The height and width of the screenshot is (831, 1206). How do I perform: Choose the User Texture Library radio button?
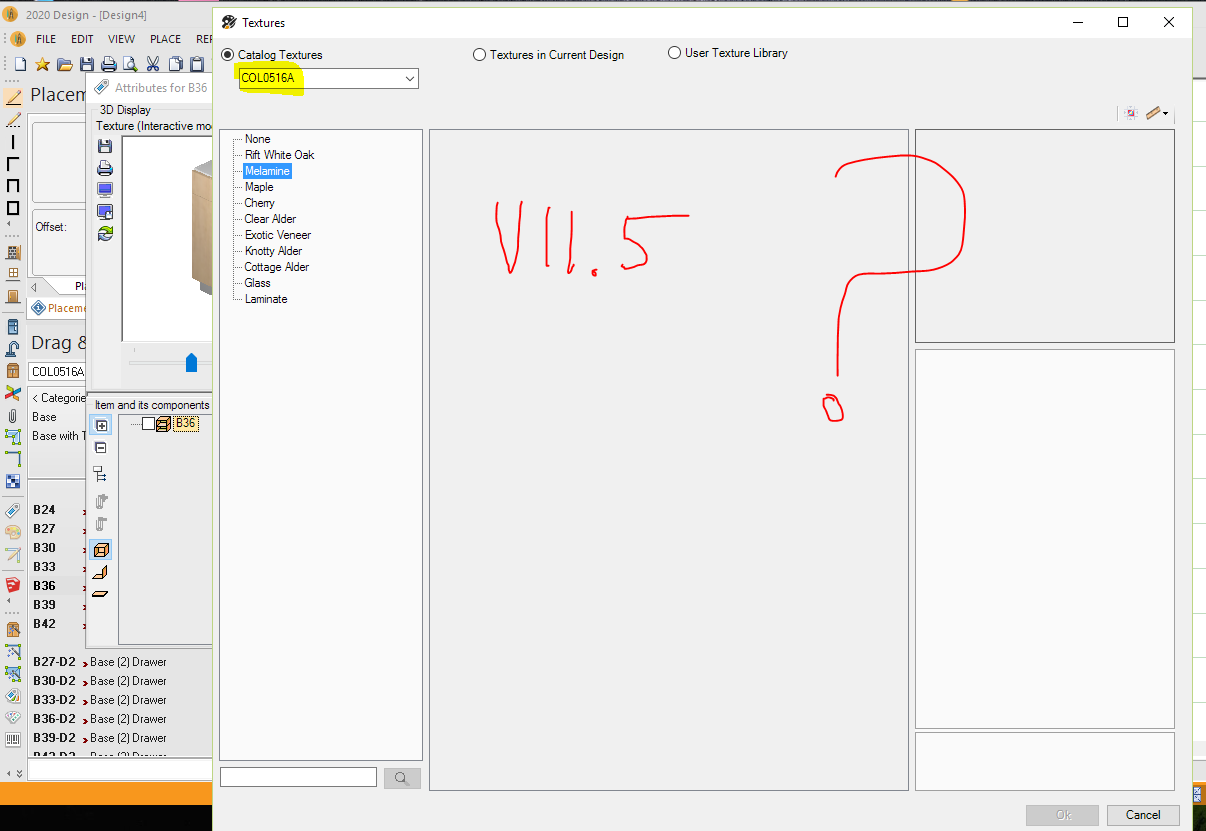pos(675,53)
